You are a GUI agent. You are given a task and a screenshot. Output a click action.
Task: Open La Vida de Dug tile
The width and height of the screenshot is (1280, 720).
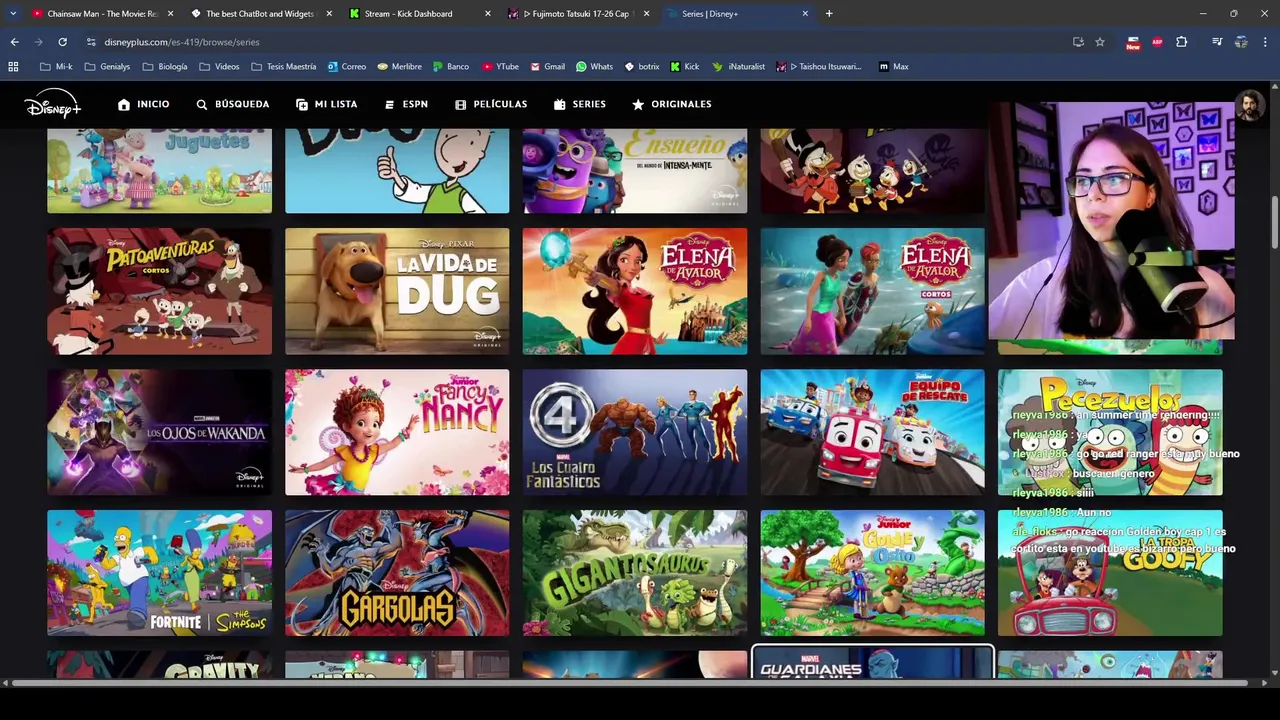click(397, 291)
